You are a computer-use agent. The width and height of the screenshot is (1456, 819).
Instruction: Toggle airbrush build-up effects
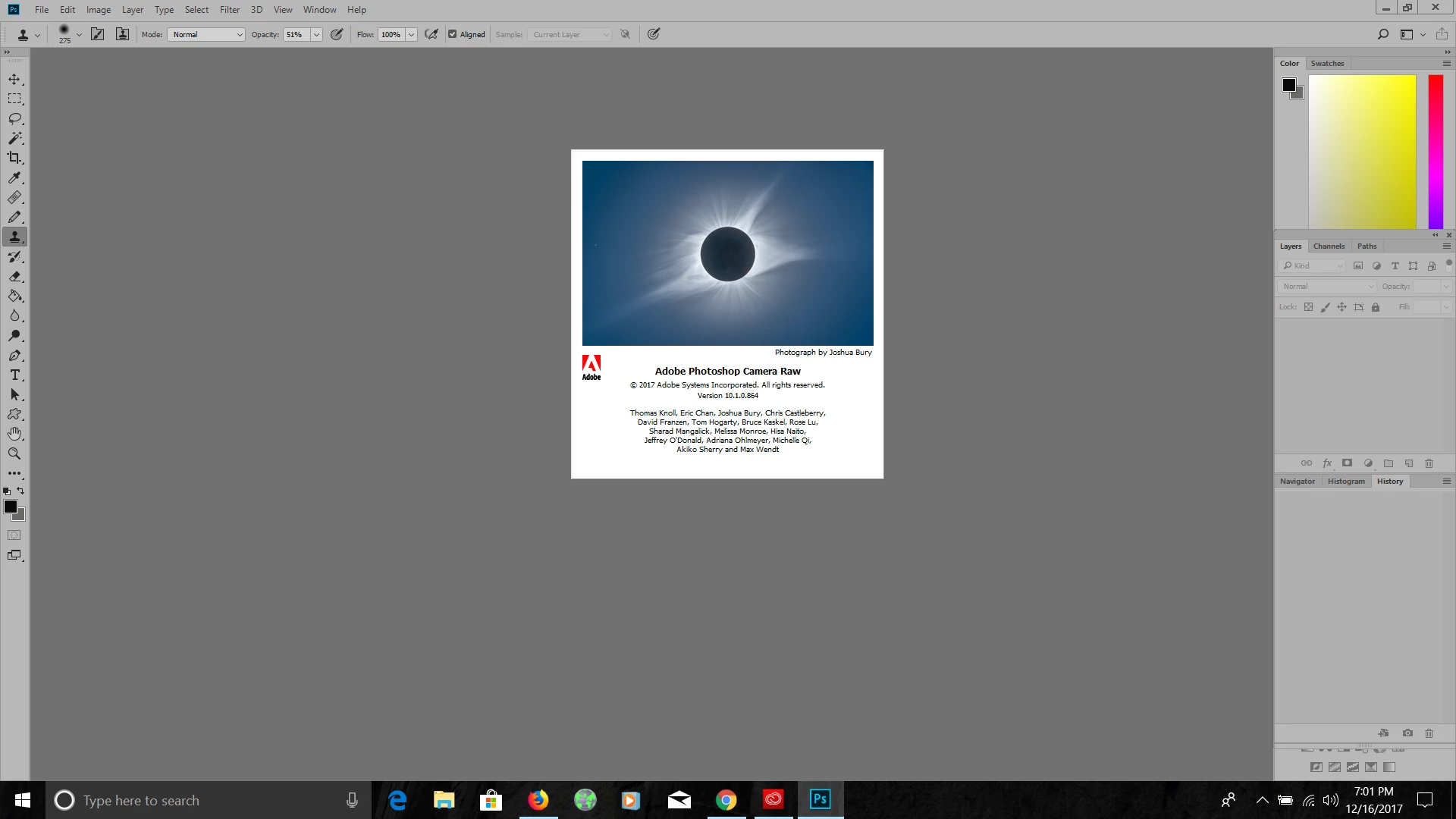pos(431,34)
